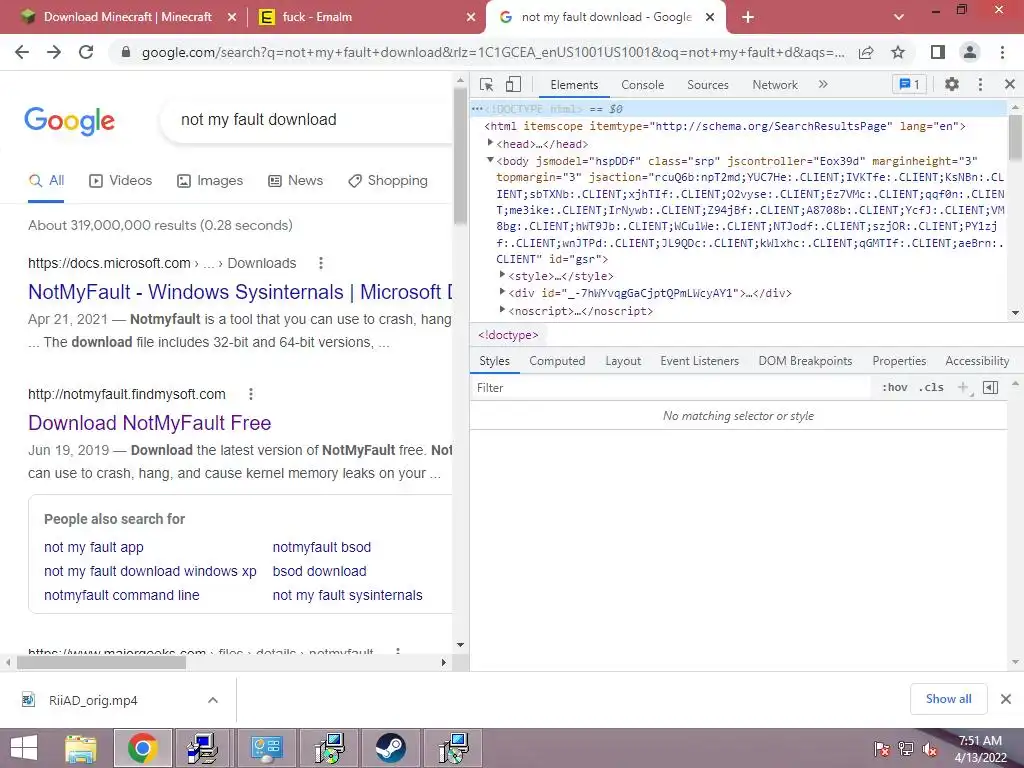Open the Properties tab in DevTools
This screenshot has height=768, width=1024.
[x=899, y=361]
